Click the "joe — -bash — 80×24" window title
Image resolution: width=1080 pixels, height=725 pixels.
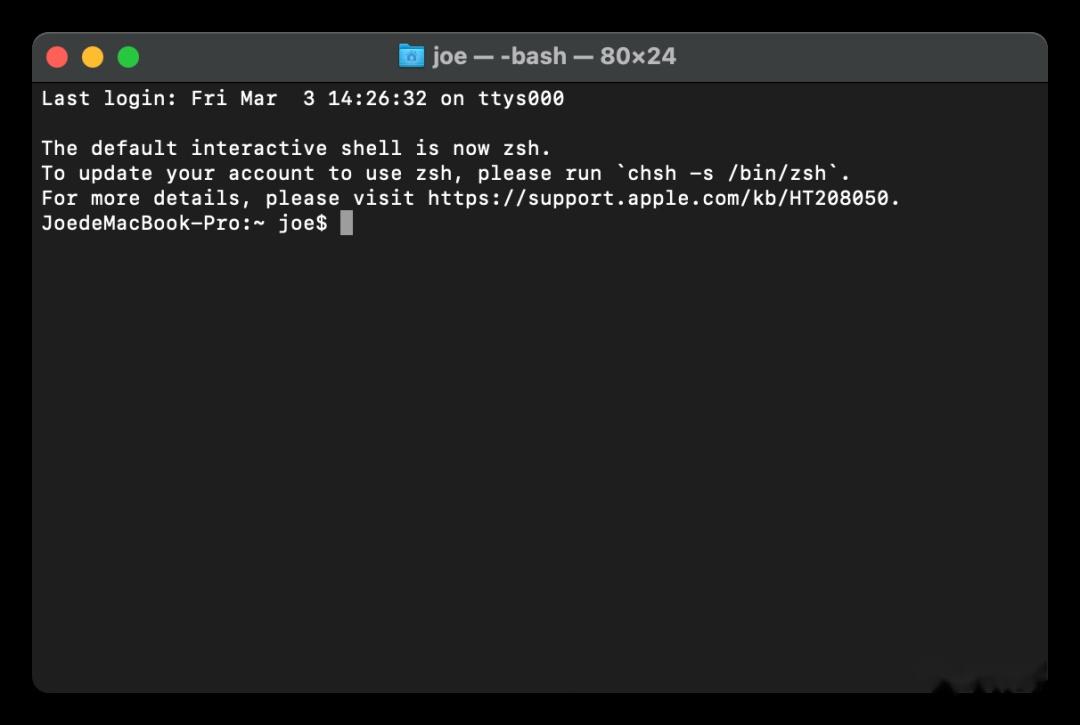pos(554,56)
